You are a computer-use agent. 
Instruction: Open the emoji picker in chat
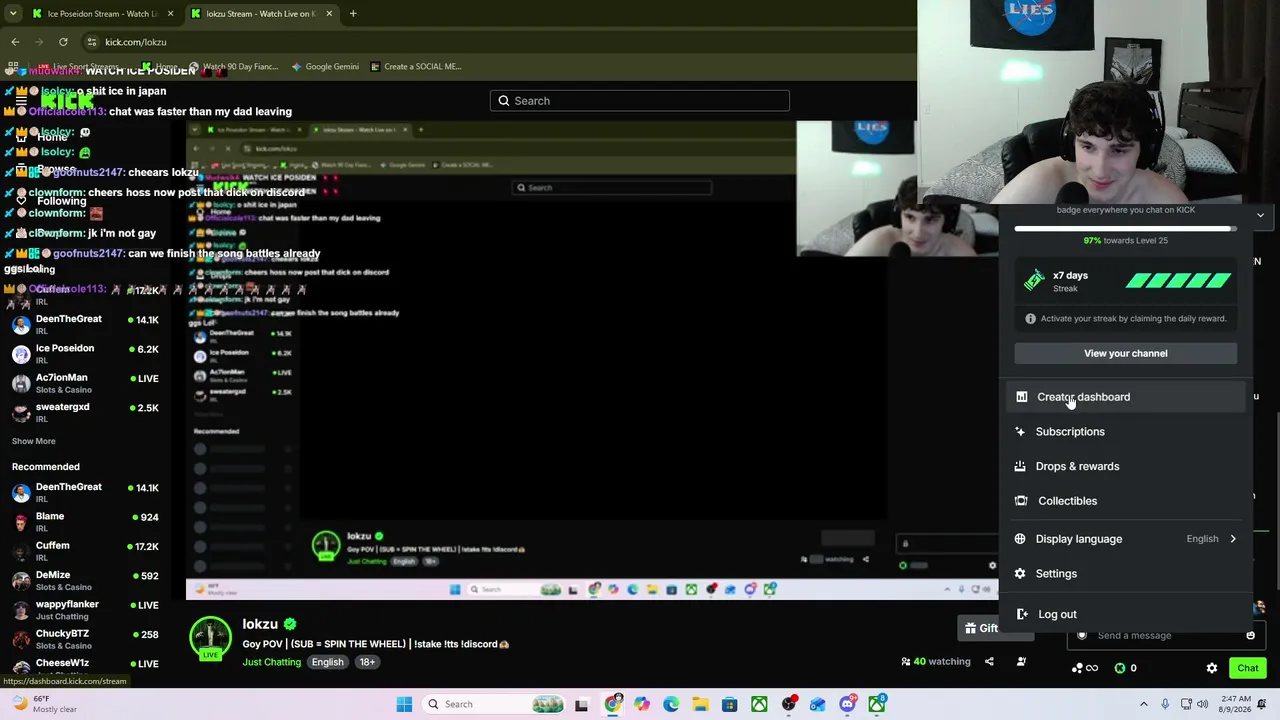click(x=1251, y=636)
